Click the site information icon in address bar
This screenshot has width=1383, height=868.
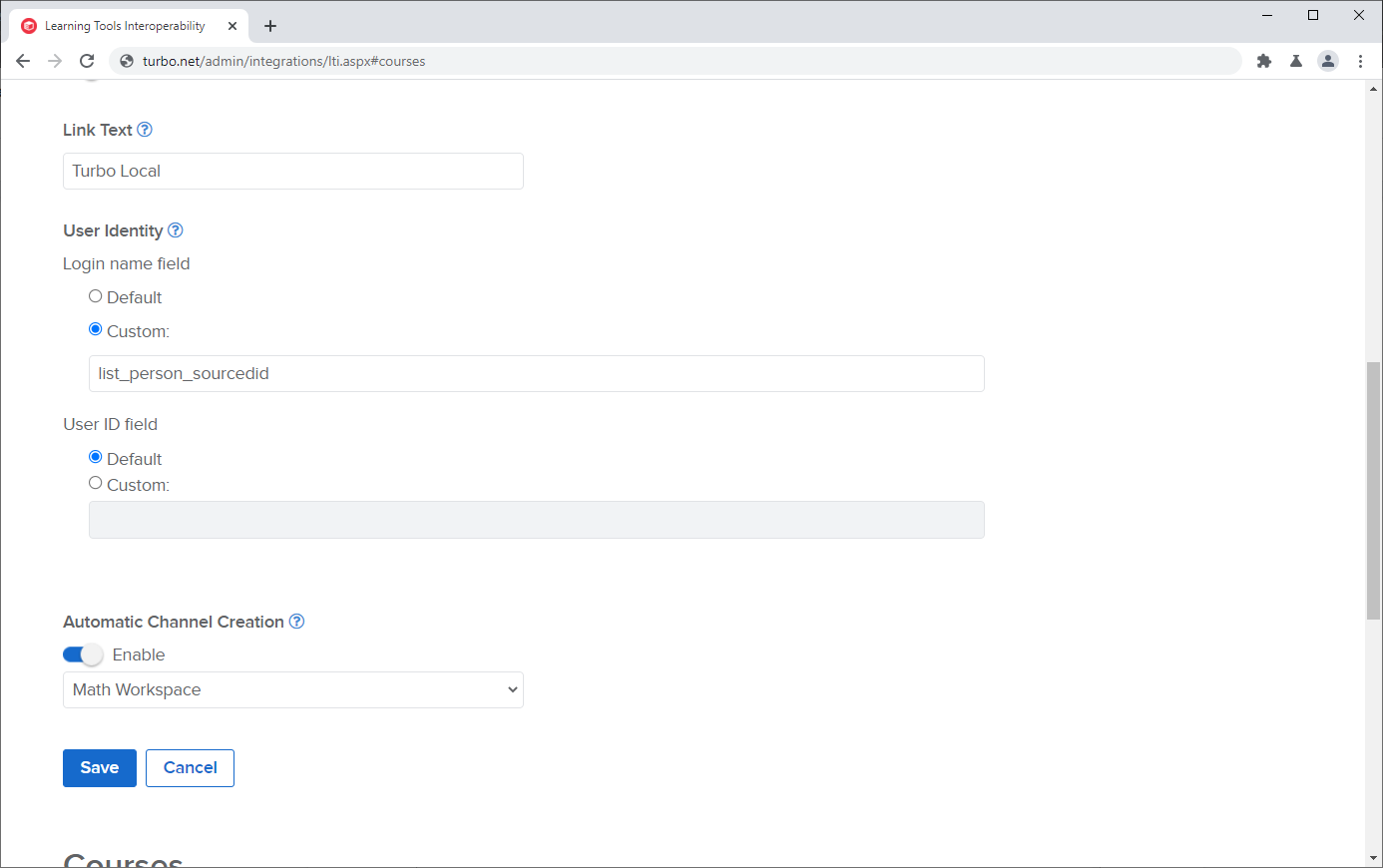(x=126, y=61)
